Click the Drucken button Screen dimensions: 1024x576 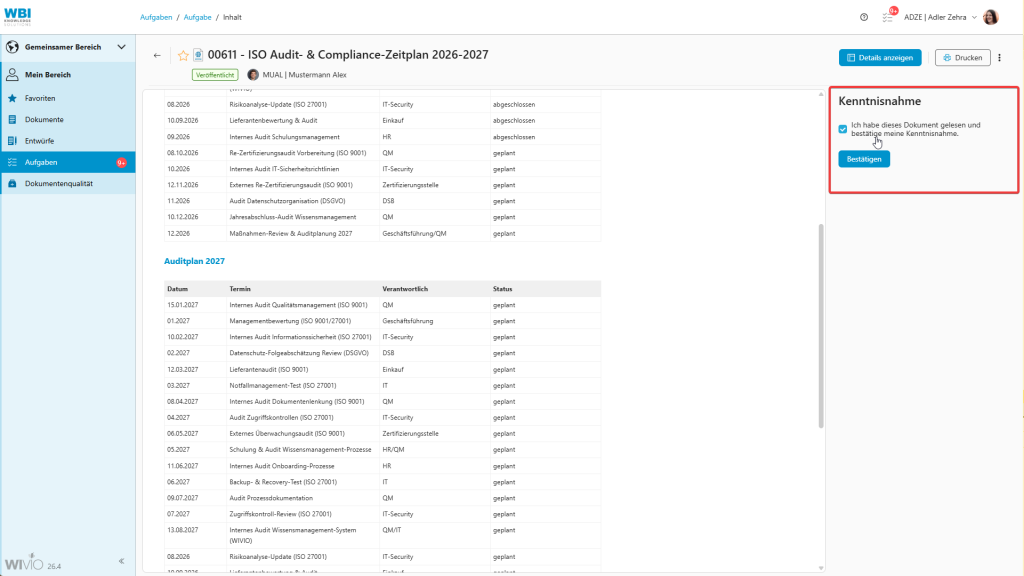(x=963, y=57)
